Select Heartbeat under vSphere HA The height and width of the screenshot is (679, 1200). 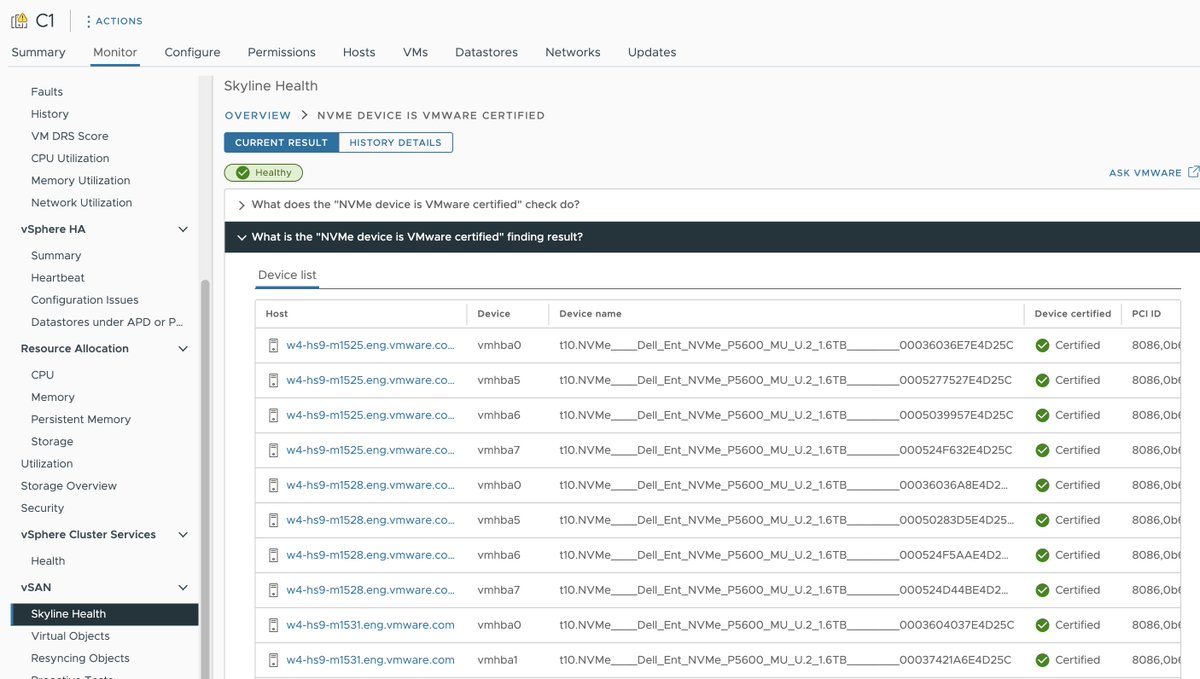tap(58, 278)
